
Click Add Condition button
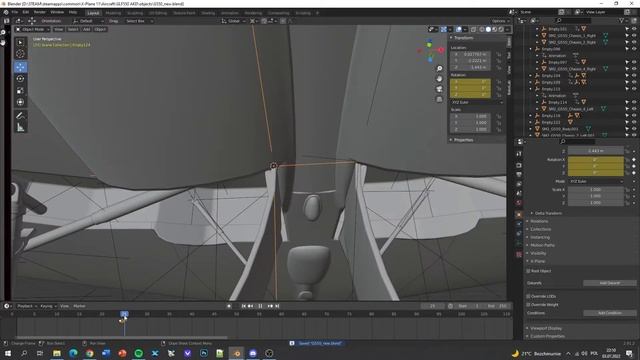pos(610,313)
